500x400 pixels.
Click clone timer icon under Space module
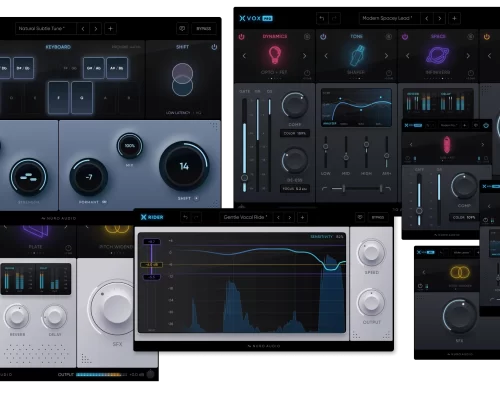(470, 74)
